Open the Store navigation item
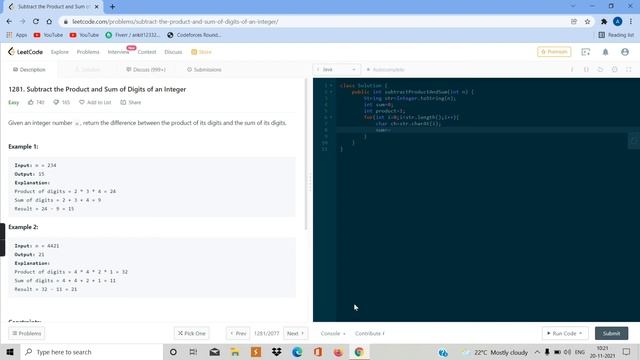Image resolution: width=640 pixels, height=360 pixels. 202,52
